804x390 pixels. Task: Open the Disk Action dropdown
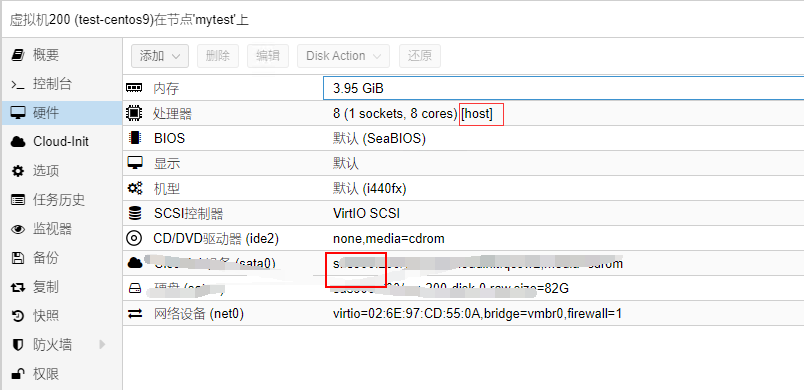[x=343, y=56]
